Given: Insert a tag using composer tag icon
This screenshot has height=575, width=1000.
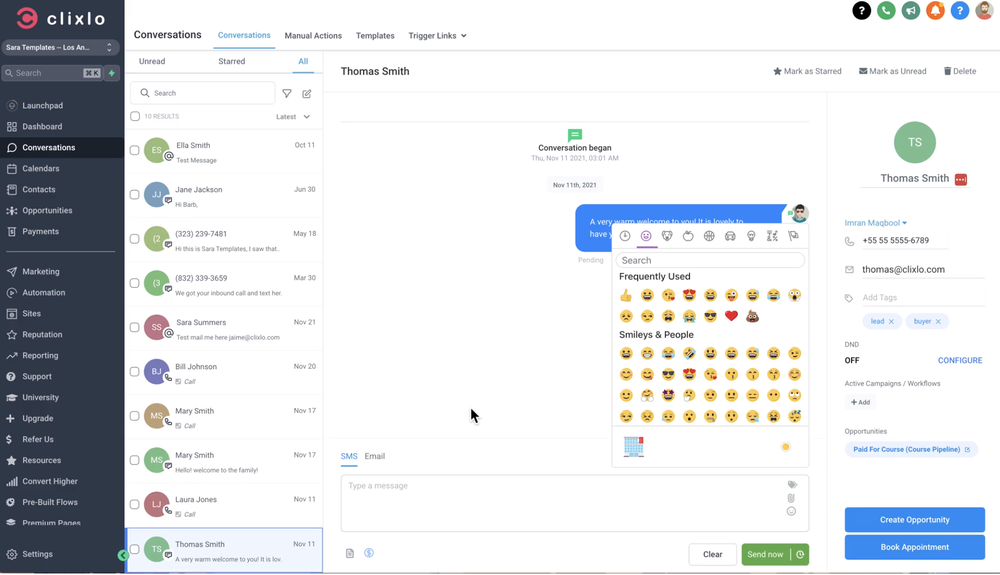Looking at the screenshot, I should point(792,484).
